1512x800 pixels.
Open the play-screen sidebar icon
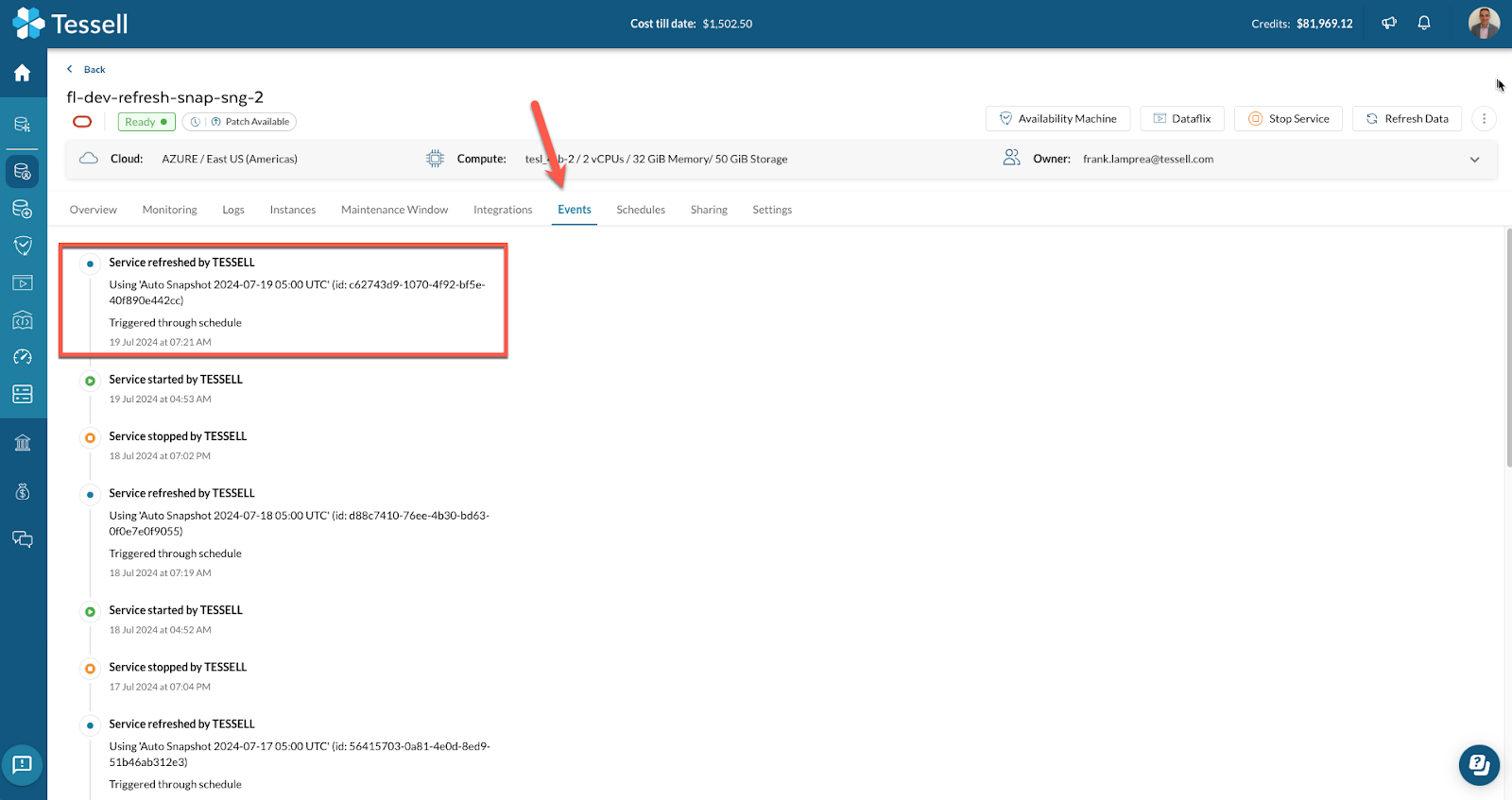23,283
